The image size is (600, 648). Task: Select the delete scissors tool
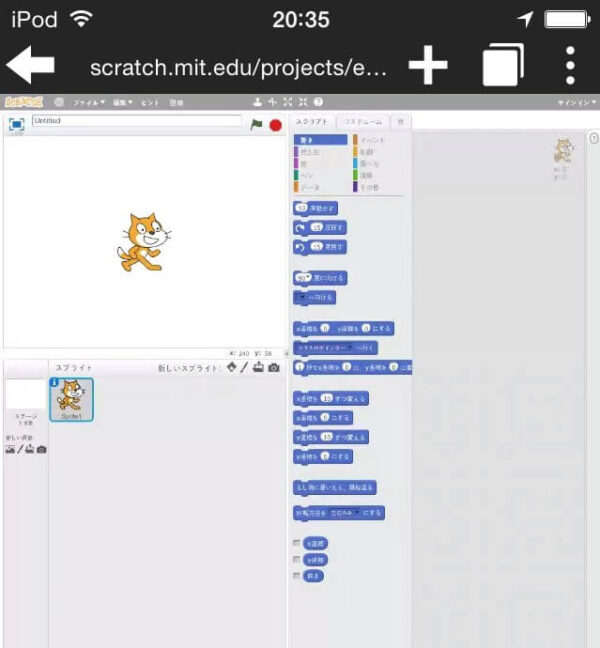click(272, 102)
